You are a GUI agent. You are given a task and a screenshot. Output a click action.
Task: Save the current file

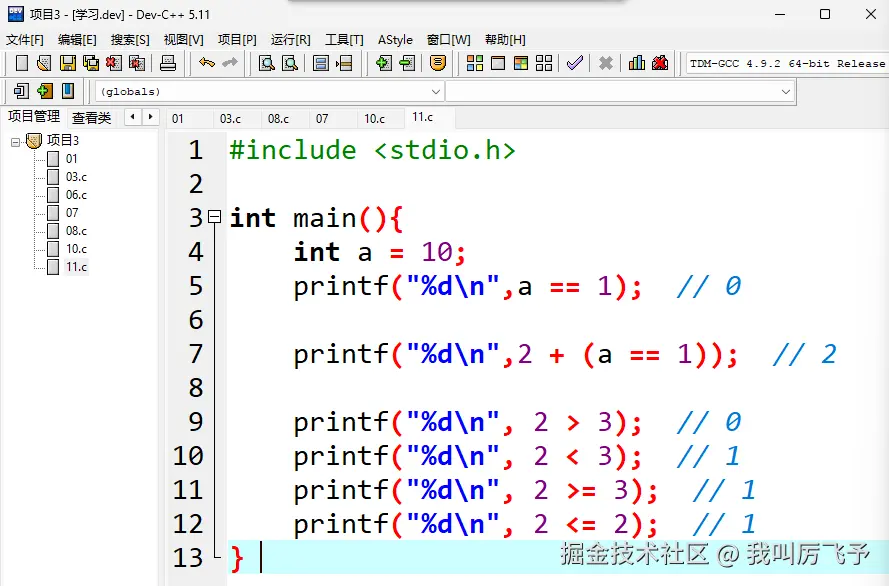[67, 63]
